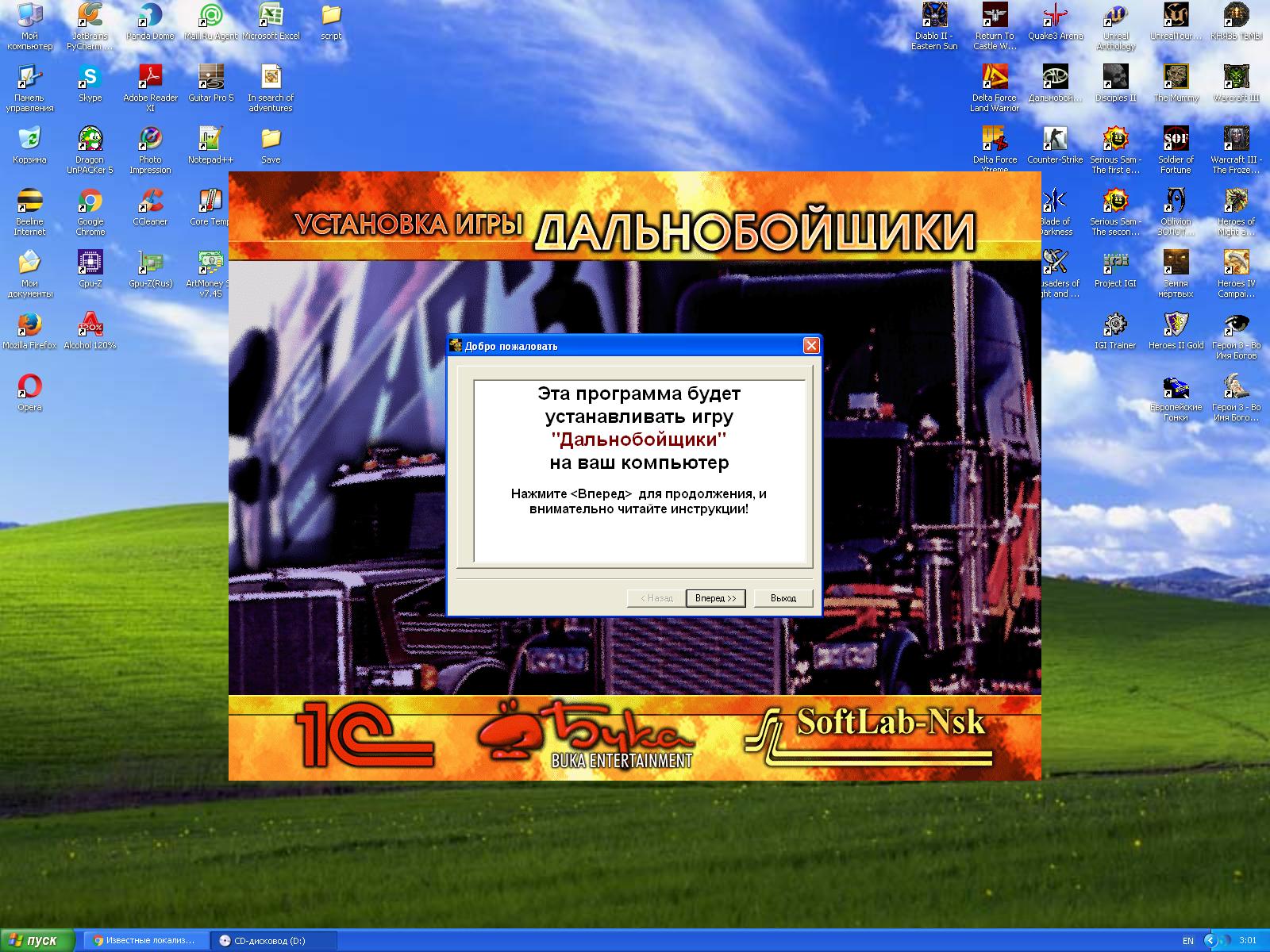Launch Return To Castle Wolfenstein shortcut
This screenshot has width=1270, height=952.
coord(995,26)
